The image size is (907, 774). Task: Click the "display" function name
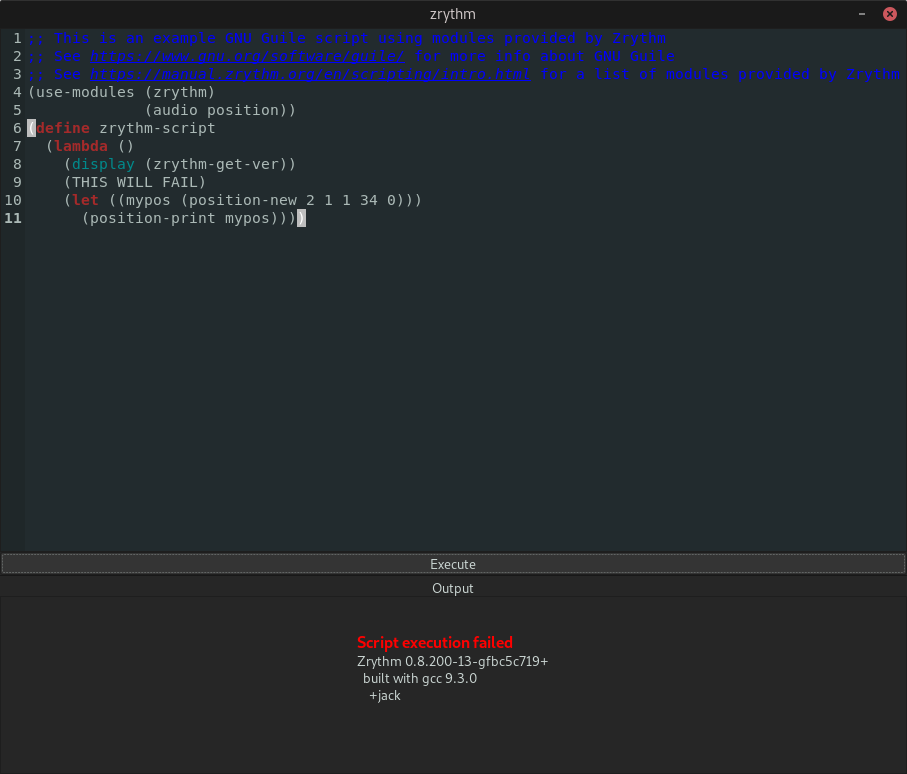tap(103, 164)
